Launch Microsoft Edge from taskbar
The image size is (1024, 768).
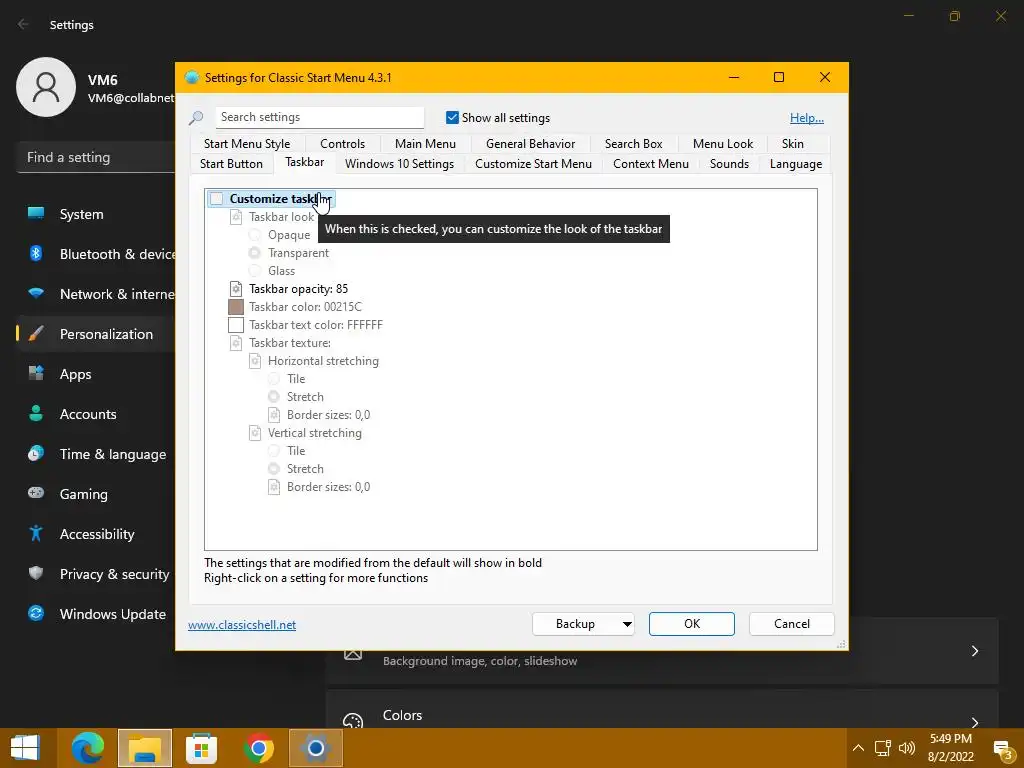click(x=88, y=748)
